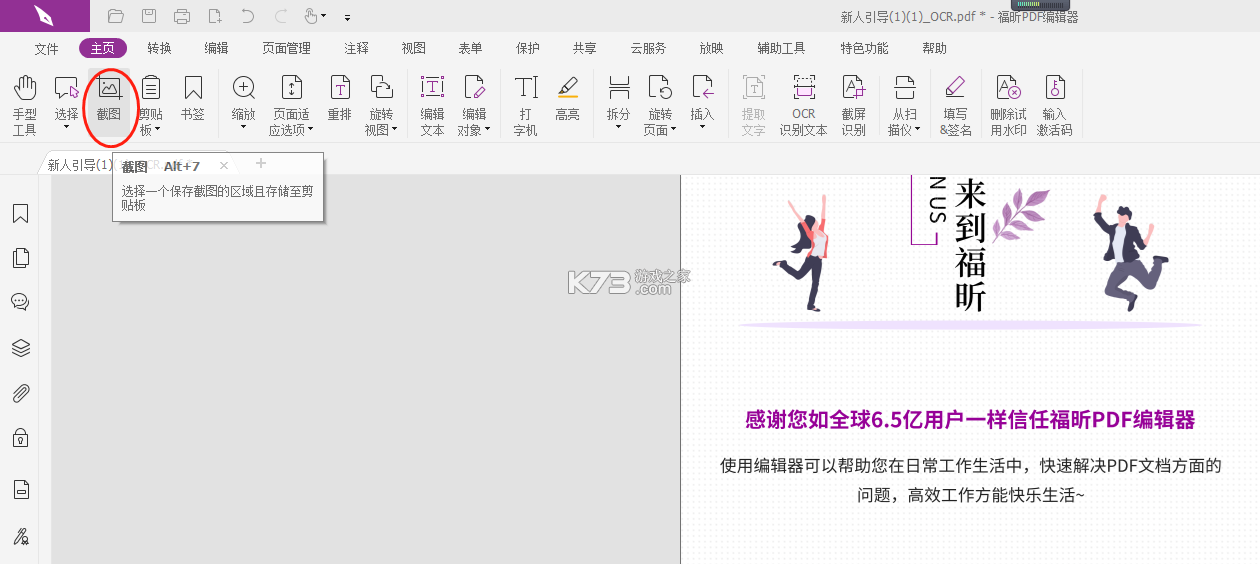Open the digital signatures pen panel
This screenshot has height=564, width=1260.
[x=20, y=537]
